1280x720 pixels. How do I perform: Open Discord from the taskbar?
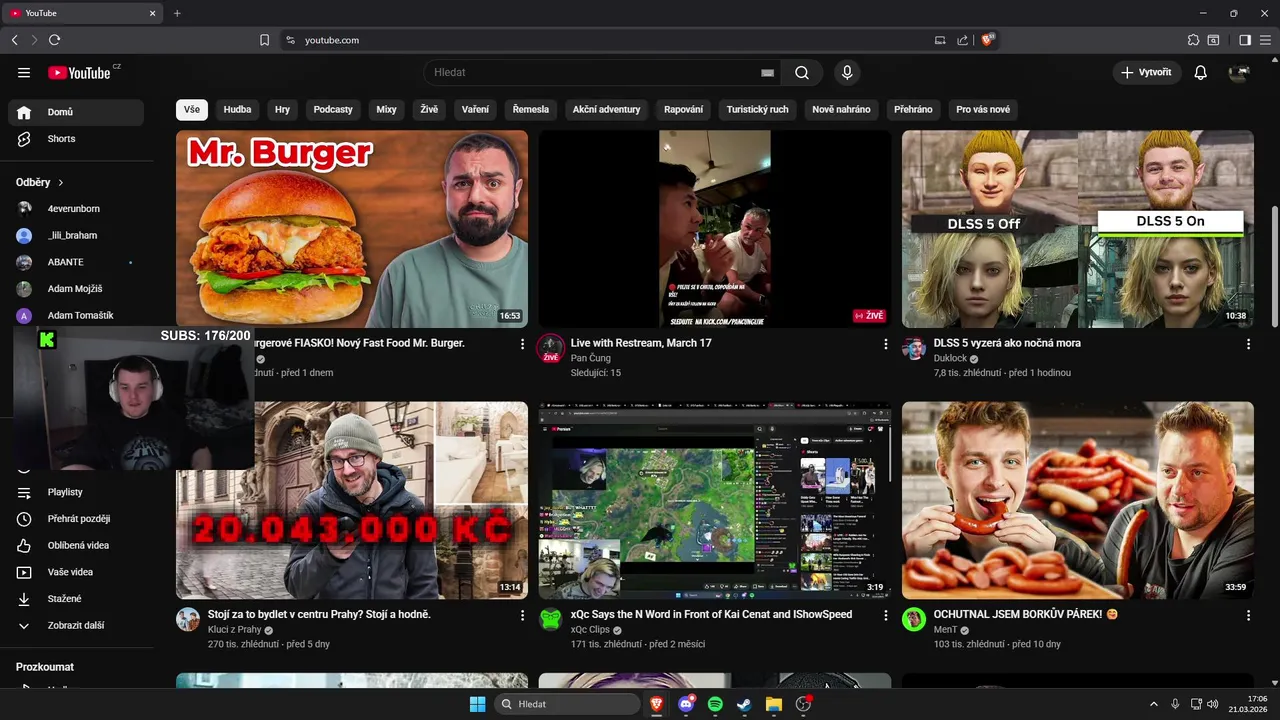coord(686,704)
